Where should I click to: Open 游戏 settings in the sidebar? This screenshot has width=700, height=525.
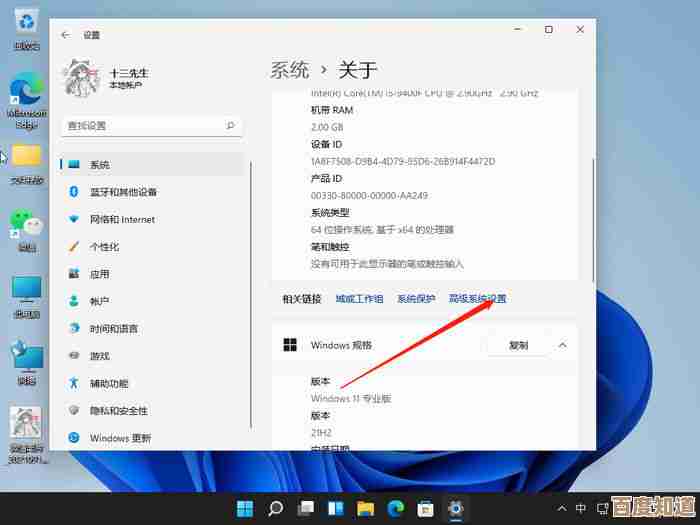99,356
